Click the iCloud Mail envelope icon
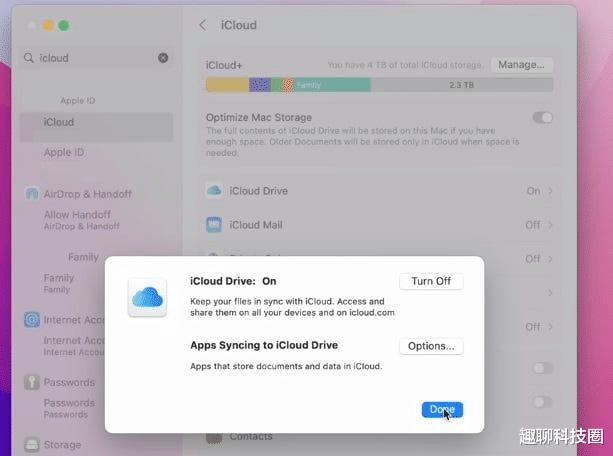The width and height of the screenshot is (613, 456). tap(214, 225)
